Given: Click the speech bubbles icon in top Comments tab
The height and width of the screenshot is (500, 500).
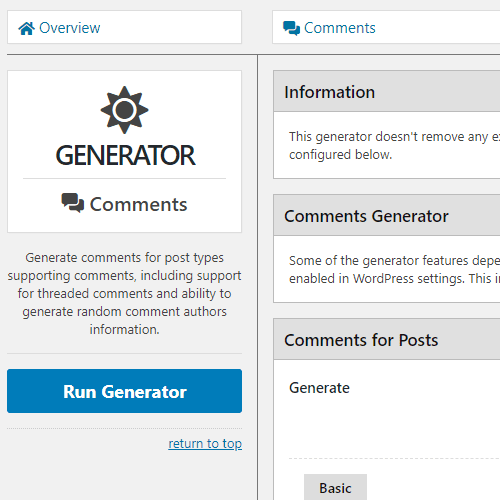Looking at the screenshot, I should 291,28.
